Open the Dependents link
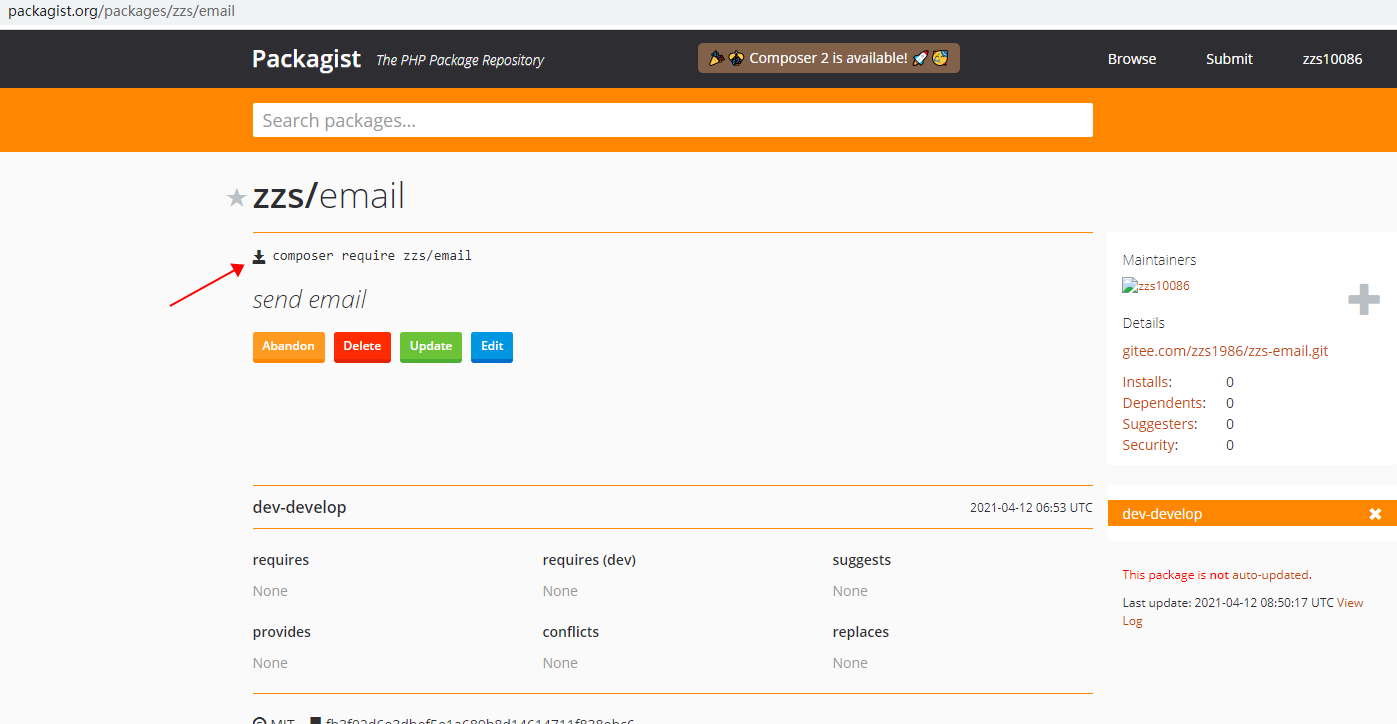Viewport: 1397px width, 724px height. [1164, 403]
